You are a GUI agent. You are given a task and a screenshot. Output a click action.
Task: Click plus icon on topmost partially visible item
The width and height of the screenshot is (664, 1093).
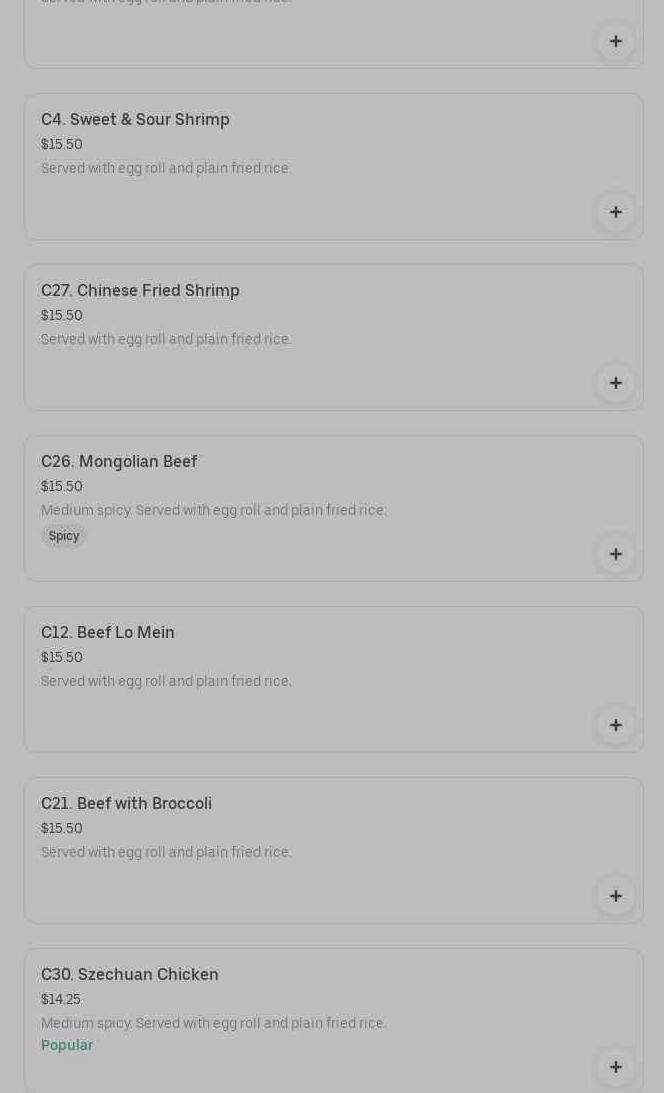[615, 41]
